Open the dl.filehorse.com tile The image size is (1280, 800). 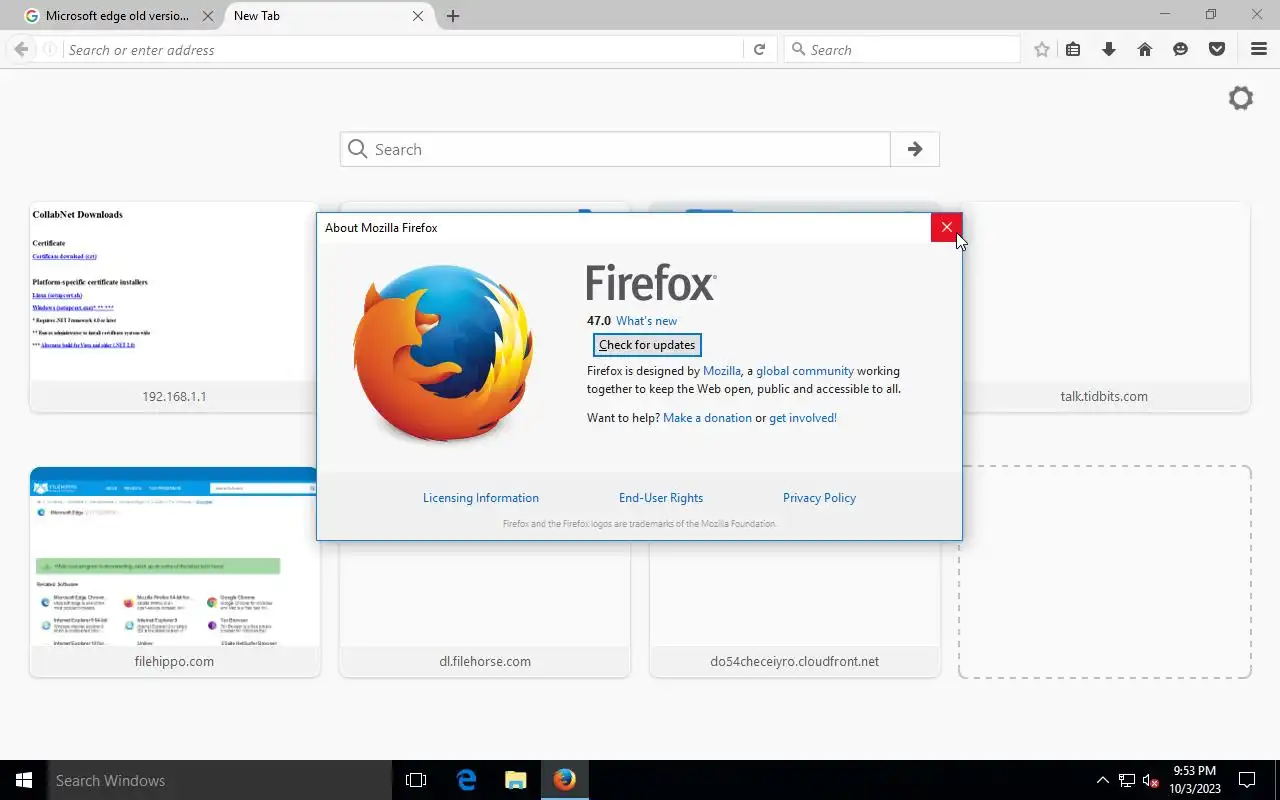click(x=485, y=610)
